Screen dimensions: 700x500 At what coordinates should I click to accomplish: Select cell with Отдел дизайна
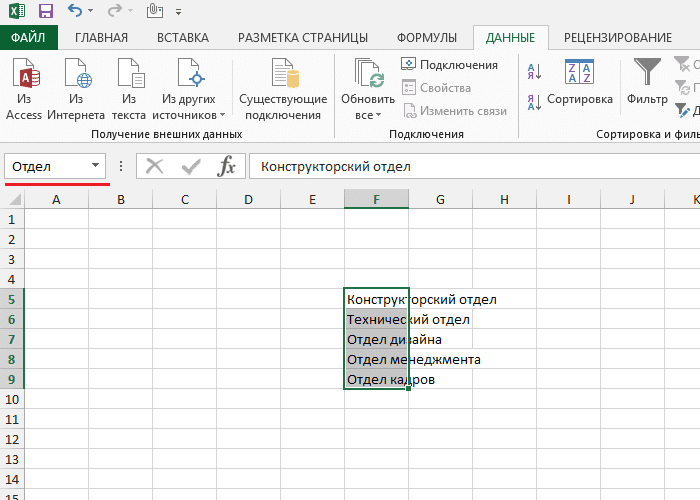(376, 339)
